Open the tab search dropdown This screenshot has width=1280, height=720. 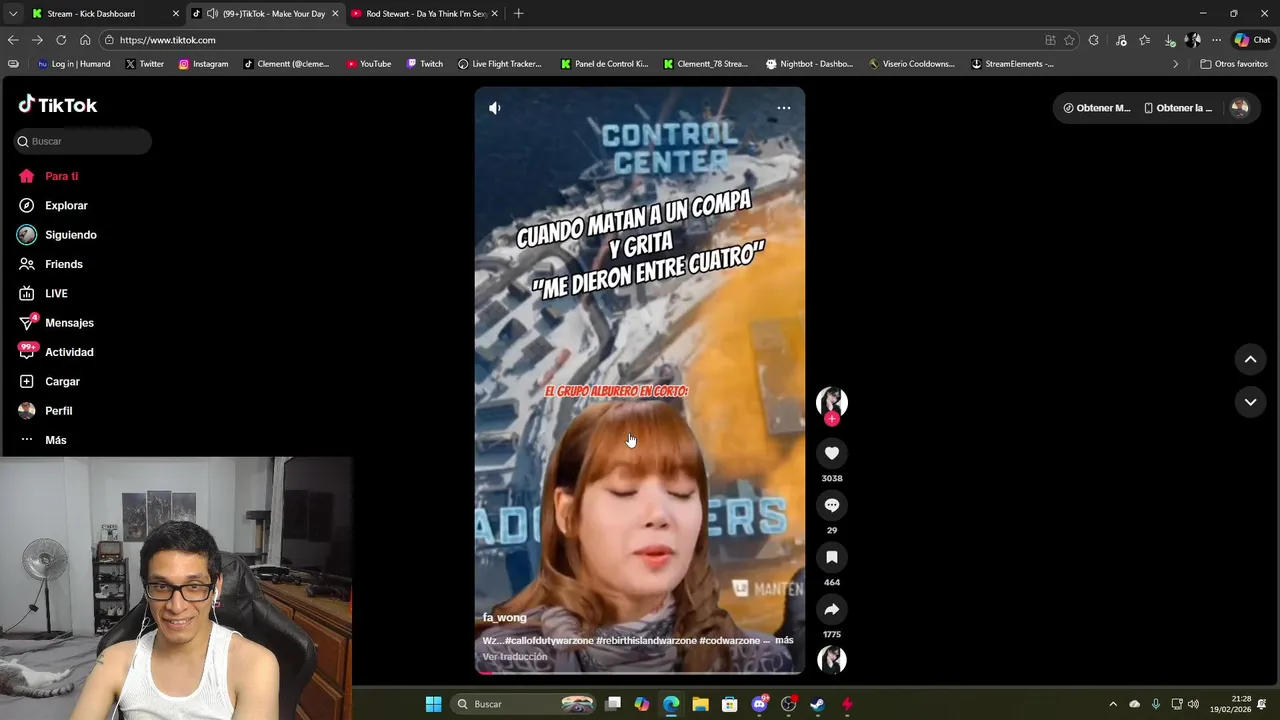pos(12,14)
